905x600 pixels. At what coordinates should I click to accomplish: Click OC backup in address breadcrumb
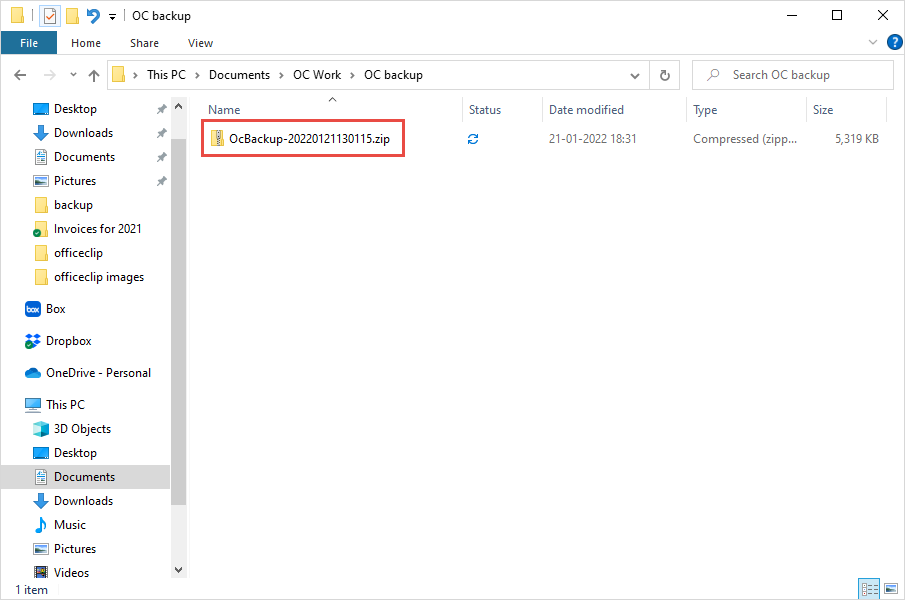click(x=393, y=75)
